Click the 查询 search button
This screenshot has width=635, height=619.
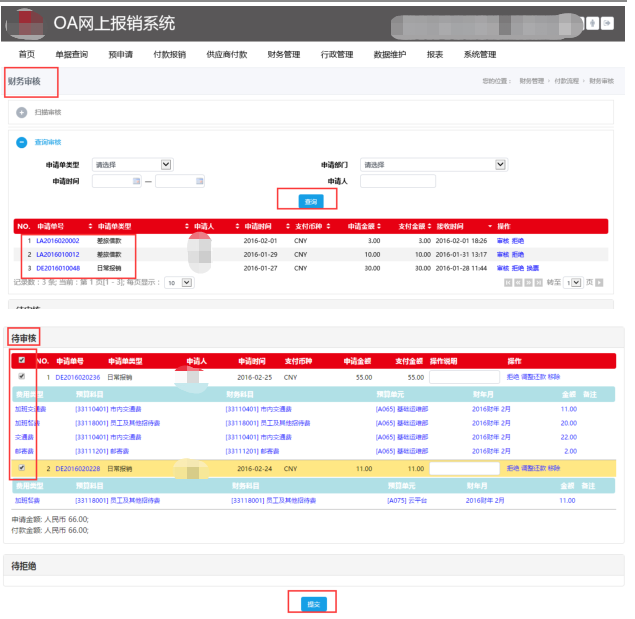click(311, 201)
